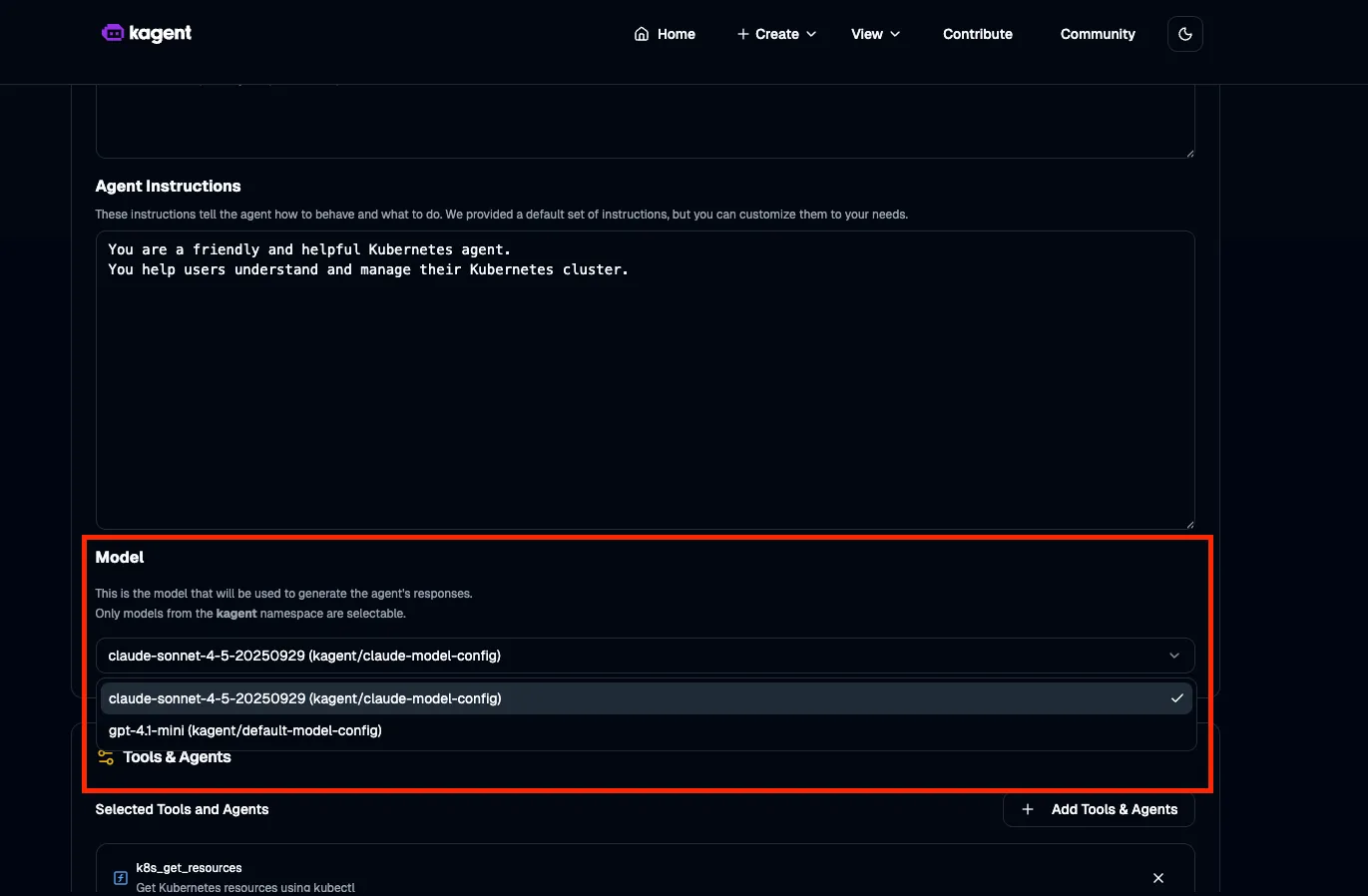Image resolution: width=1368 pixels, height=896 pixels.
Task: Select the gpt-4.1-mini model option
Action: click(x=245, y=730)
